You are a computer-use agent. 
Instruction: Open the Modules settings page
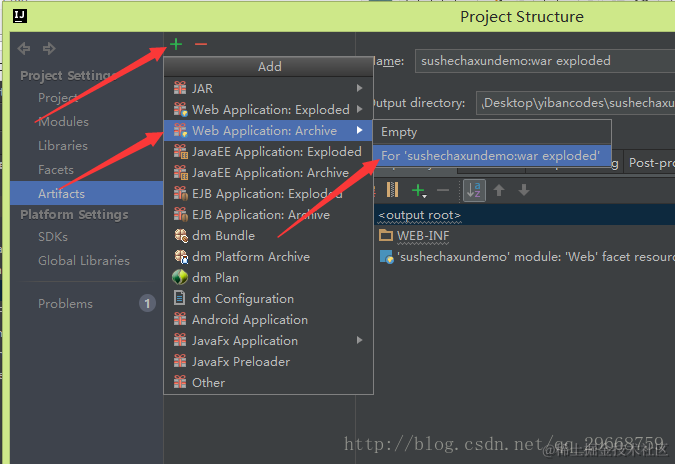(x=63, y=121)
